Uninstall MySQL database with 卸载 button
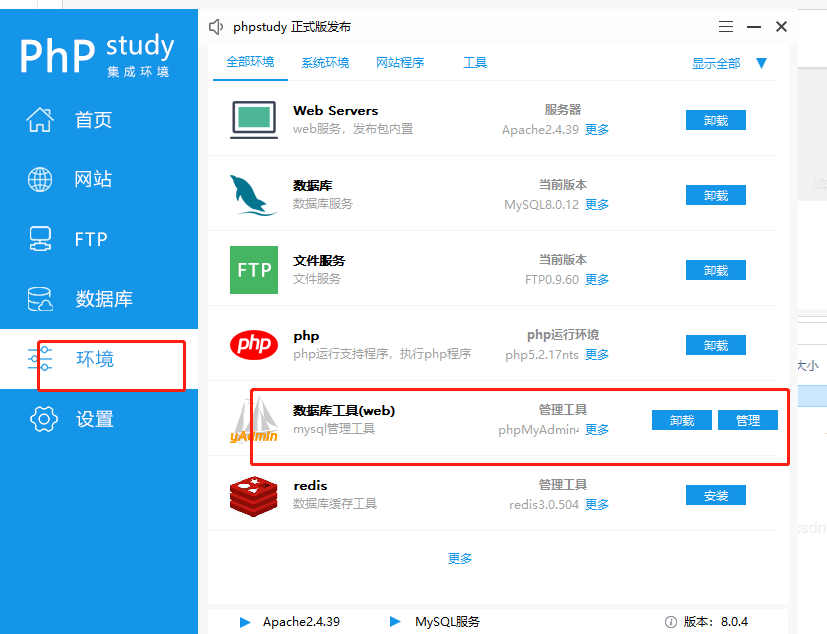 click(716, 195)
